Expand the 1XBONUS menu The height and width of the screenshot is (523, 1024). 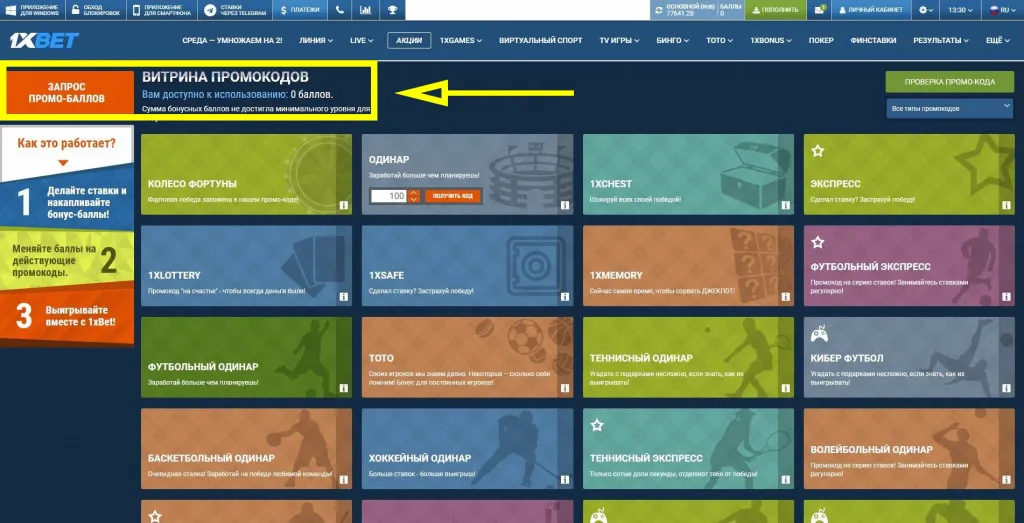771,40
